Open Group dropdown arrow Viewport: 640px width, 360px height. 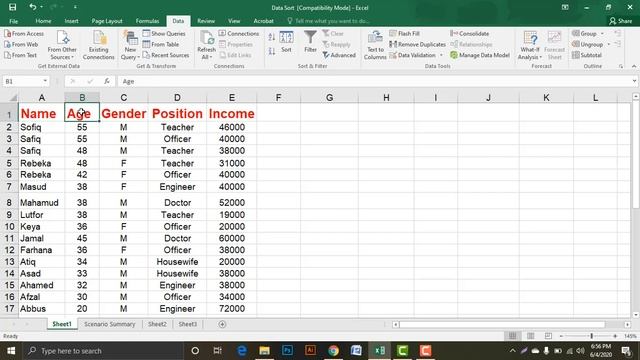pos(602,33)
